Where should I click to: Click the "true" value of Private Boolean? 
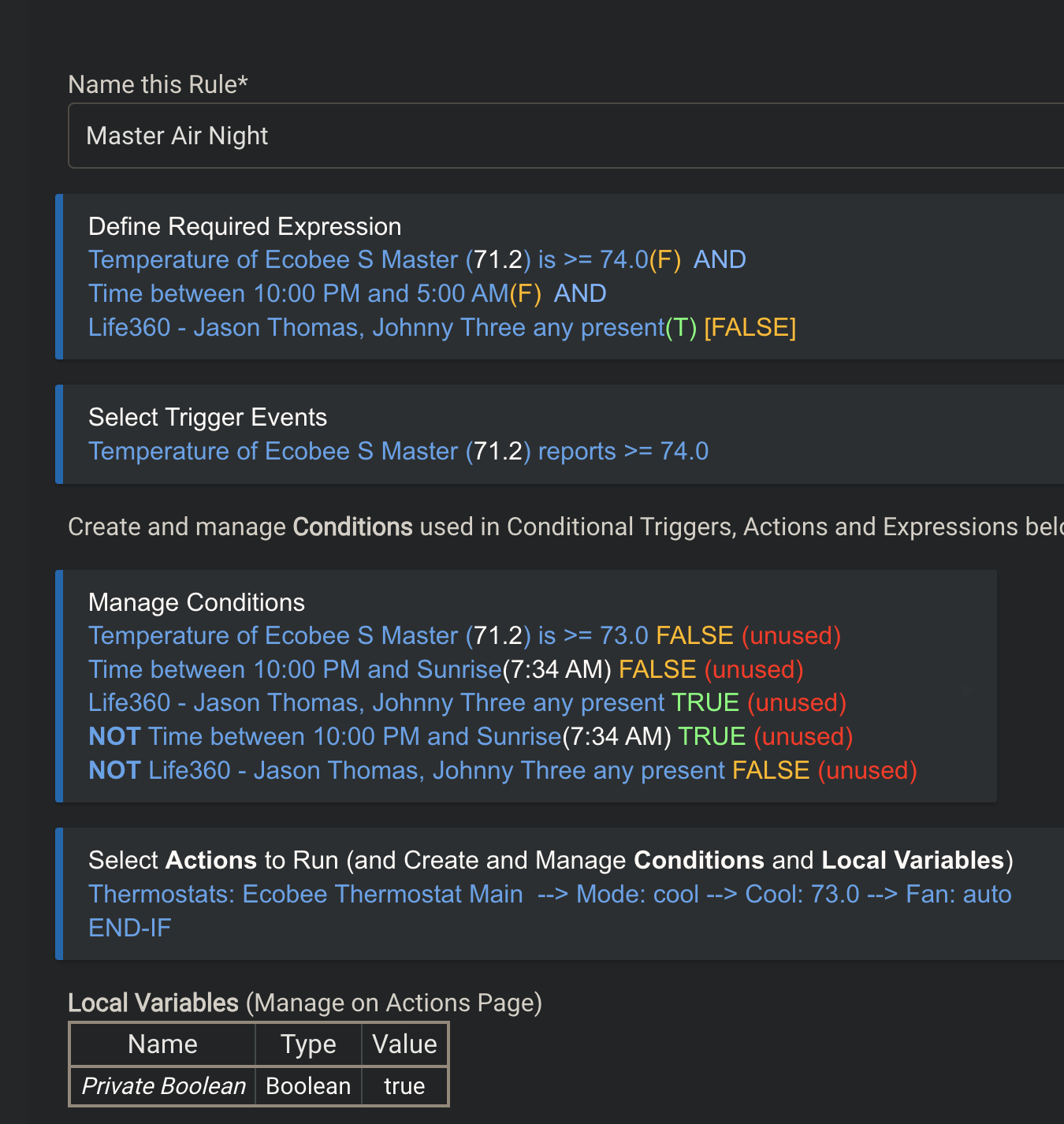(404, 1086)
